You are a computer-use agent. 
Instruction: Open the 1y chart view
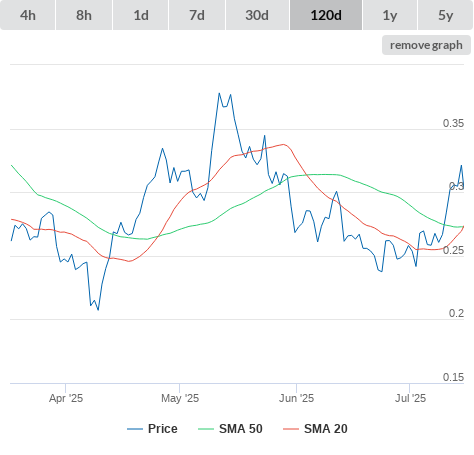(x=390, y=15)
